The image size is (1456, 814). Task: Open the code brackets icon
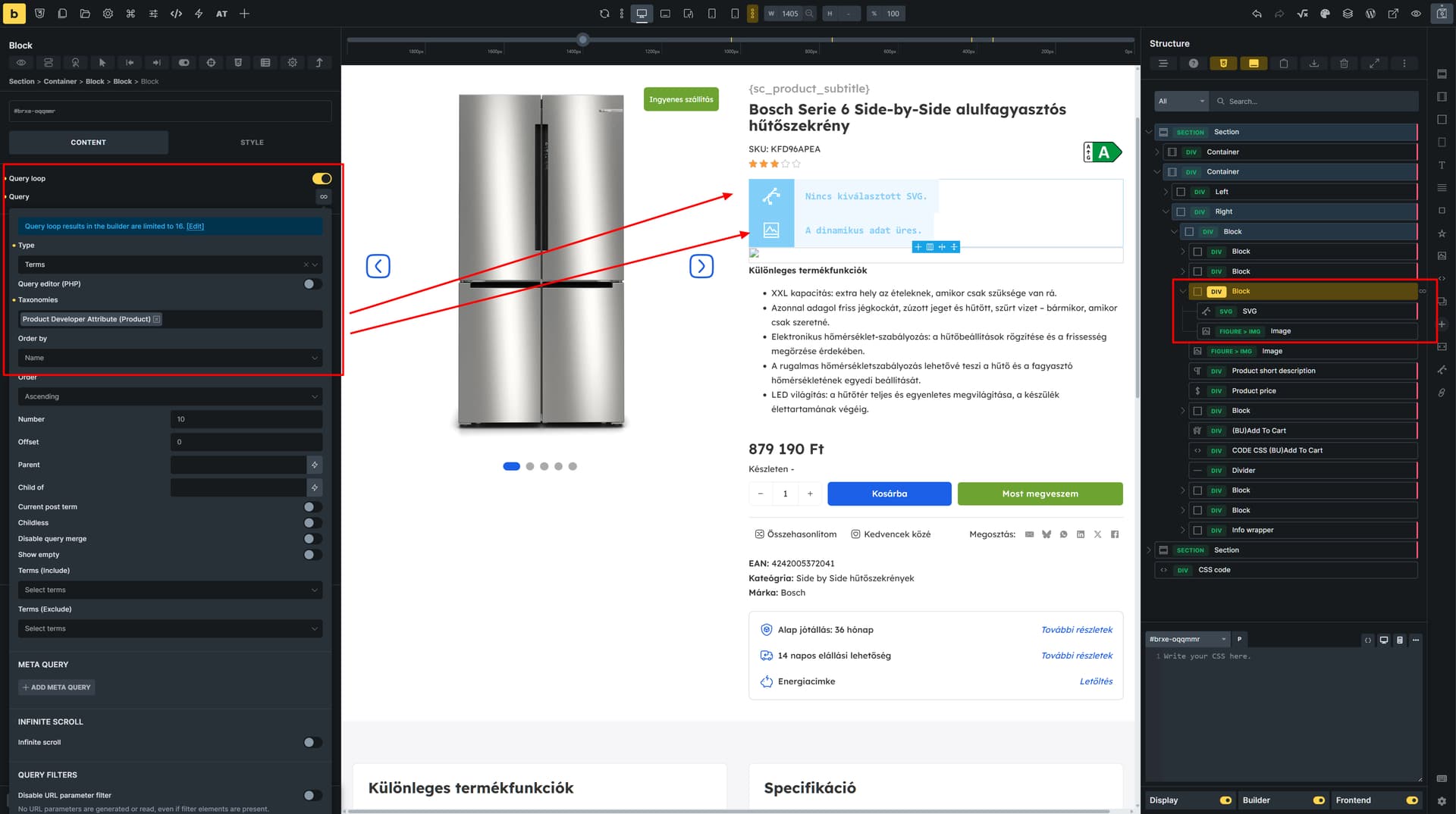coord(176,14)
